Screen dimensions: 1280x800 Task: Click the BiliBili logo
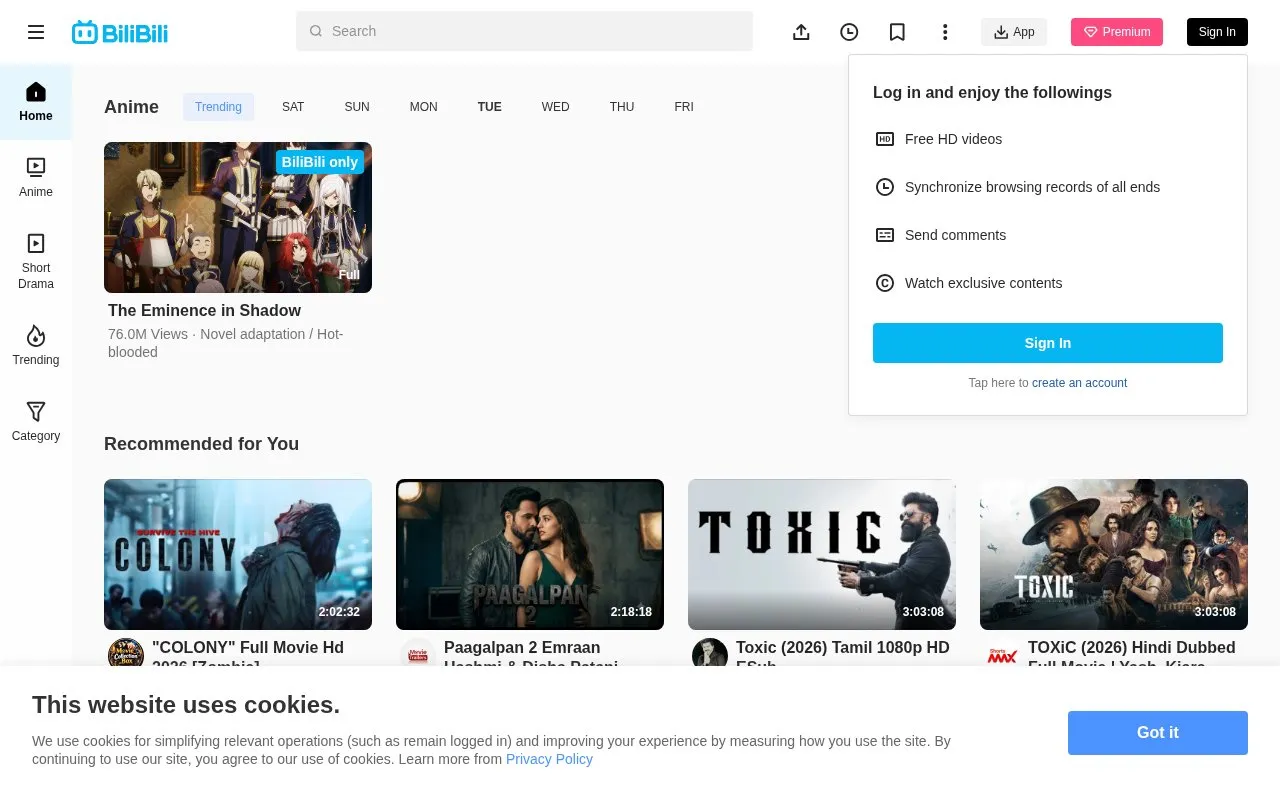click(120, 32)
